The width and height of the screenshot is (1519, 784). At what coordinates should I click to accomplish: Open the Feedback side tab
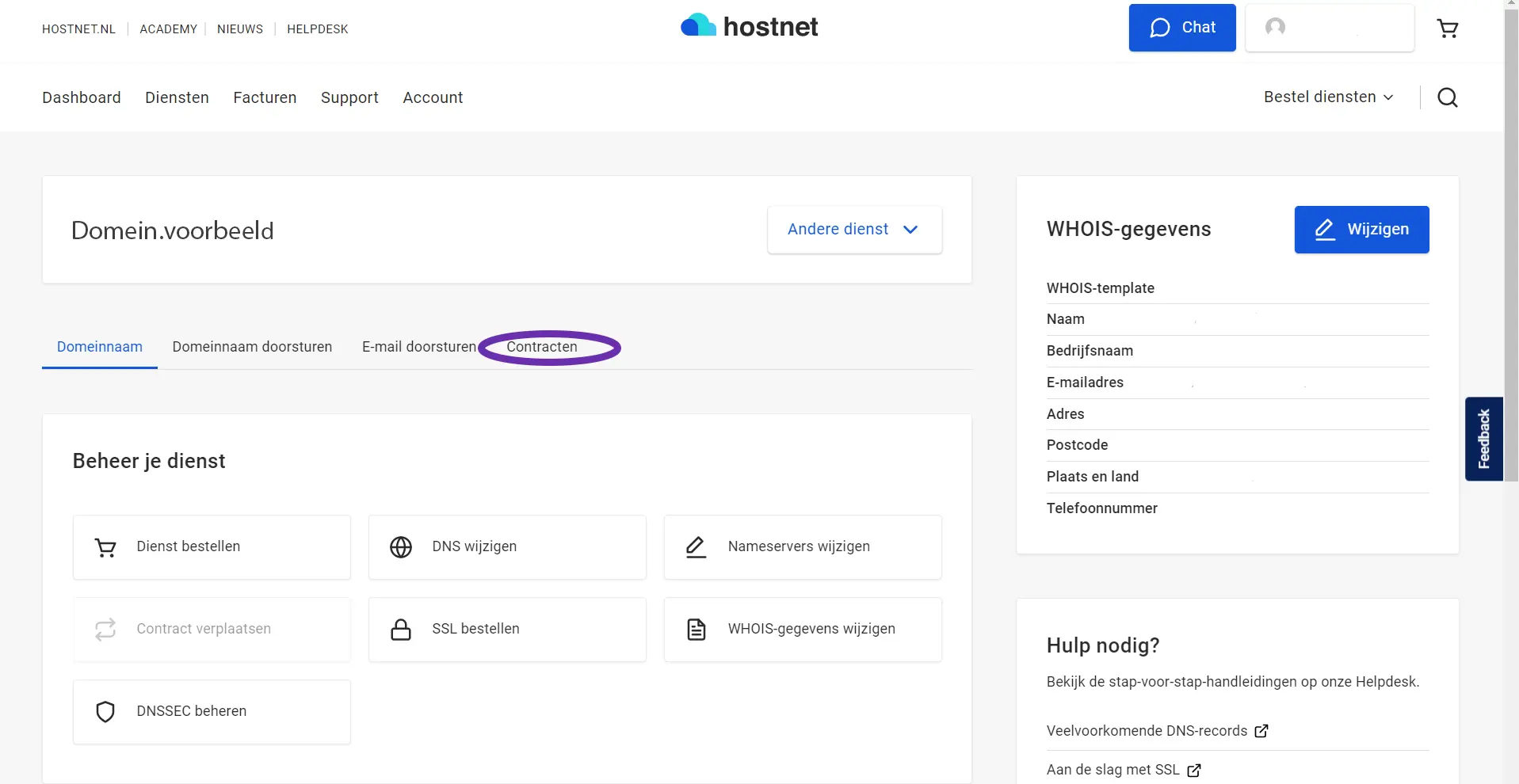tap(1483, 439)
